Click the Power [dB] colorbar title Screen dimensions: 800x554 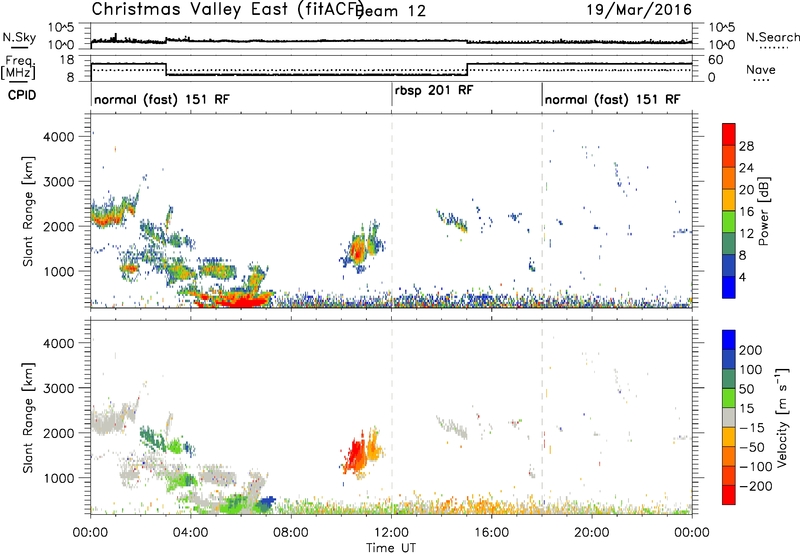[x=764, y=211]
